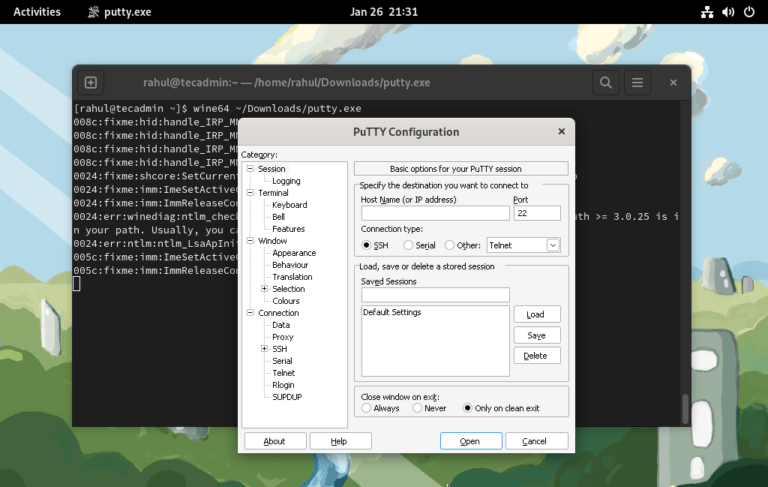Open the Telnet connection type dropdown
768x487 pixels.
(553, 245)
